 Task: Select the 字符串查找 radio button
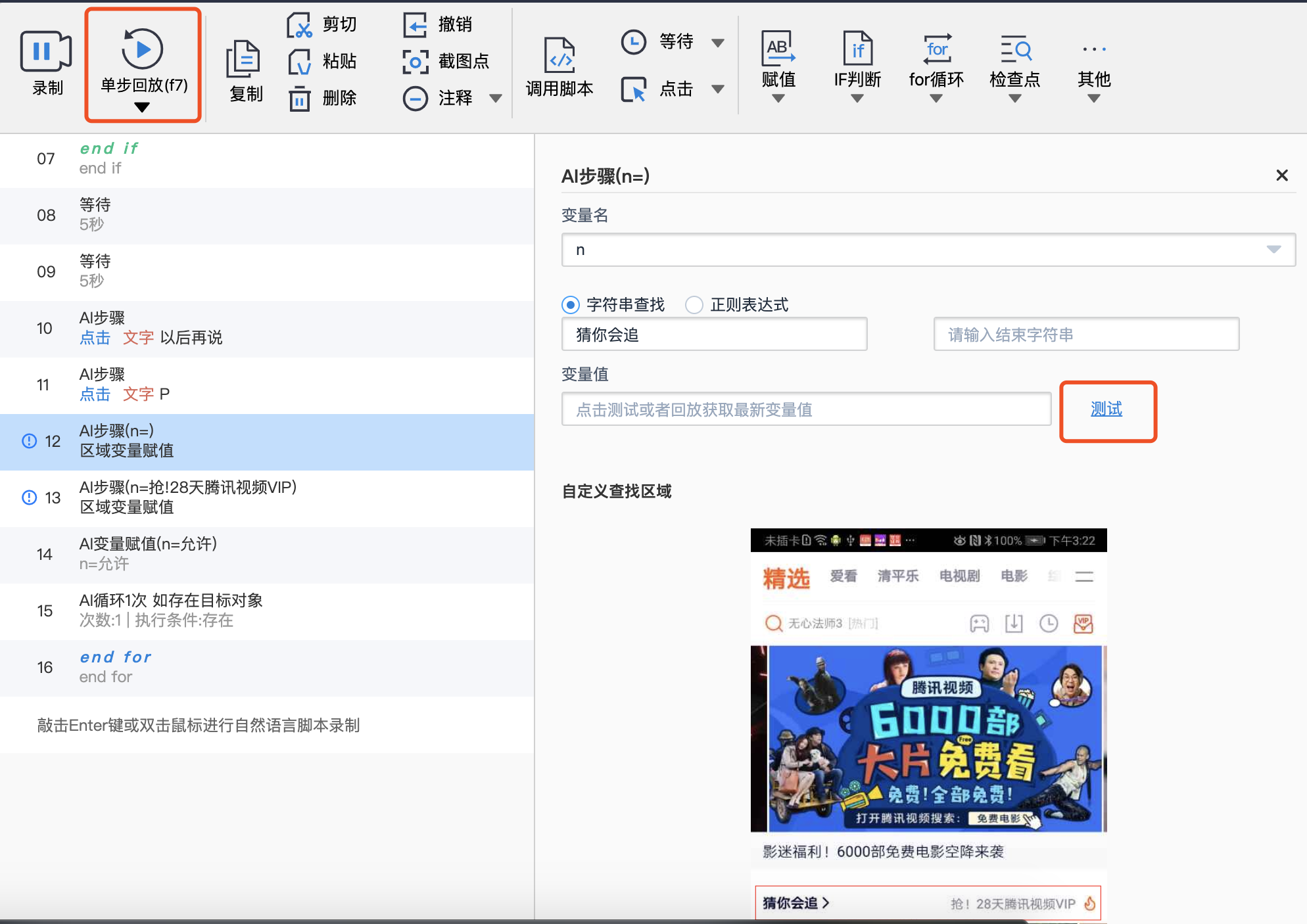coord(571,305)
